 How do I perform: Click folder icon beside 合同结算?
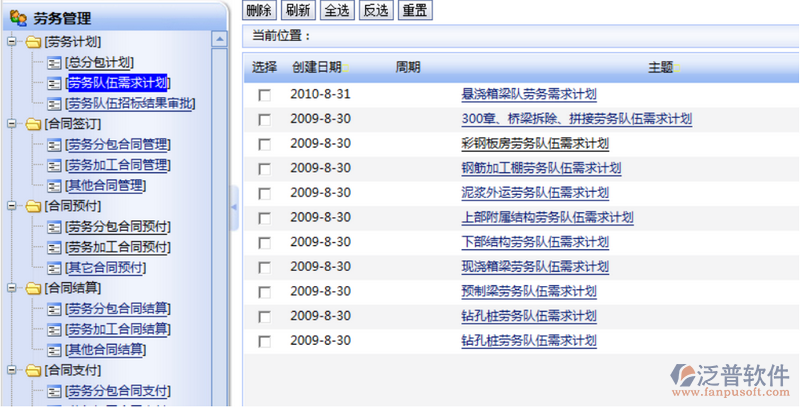point(33,288)
